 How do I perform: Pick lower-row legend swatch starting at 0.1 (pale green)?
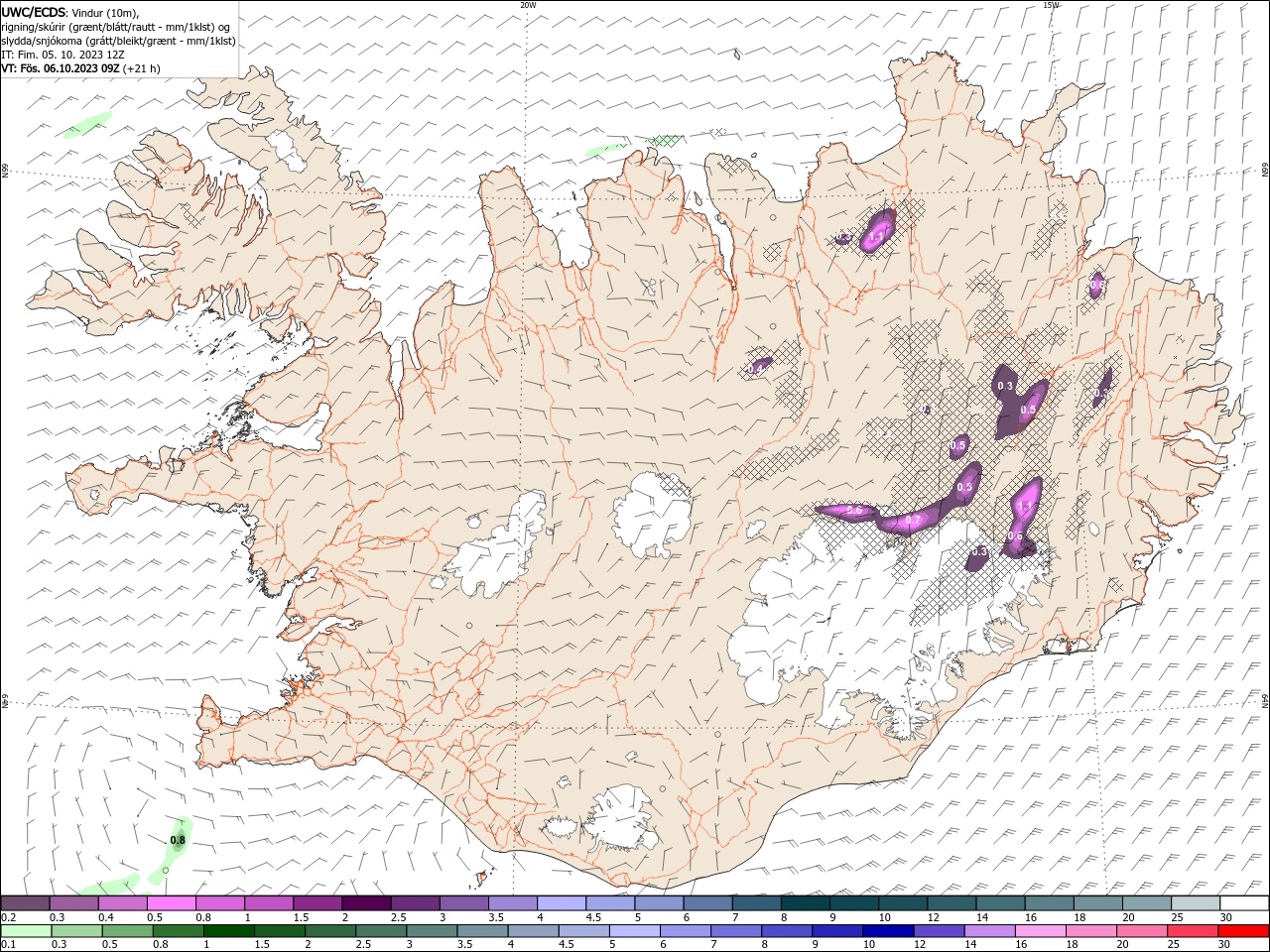click(26, 931)
